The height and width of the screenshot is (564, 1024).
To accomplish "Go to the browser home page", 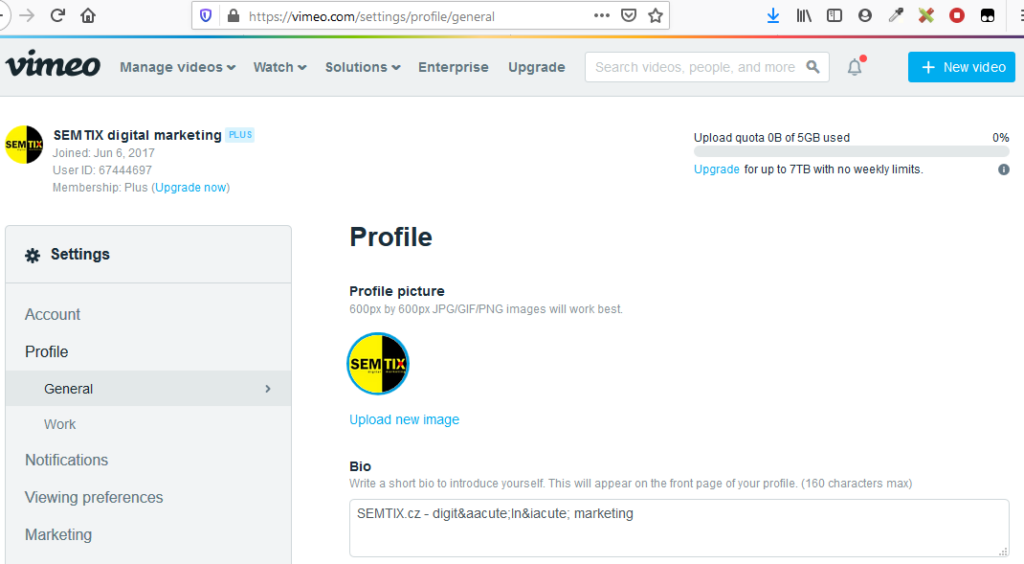I will coord(88,16).
